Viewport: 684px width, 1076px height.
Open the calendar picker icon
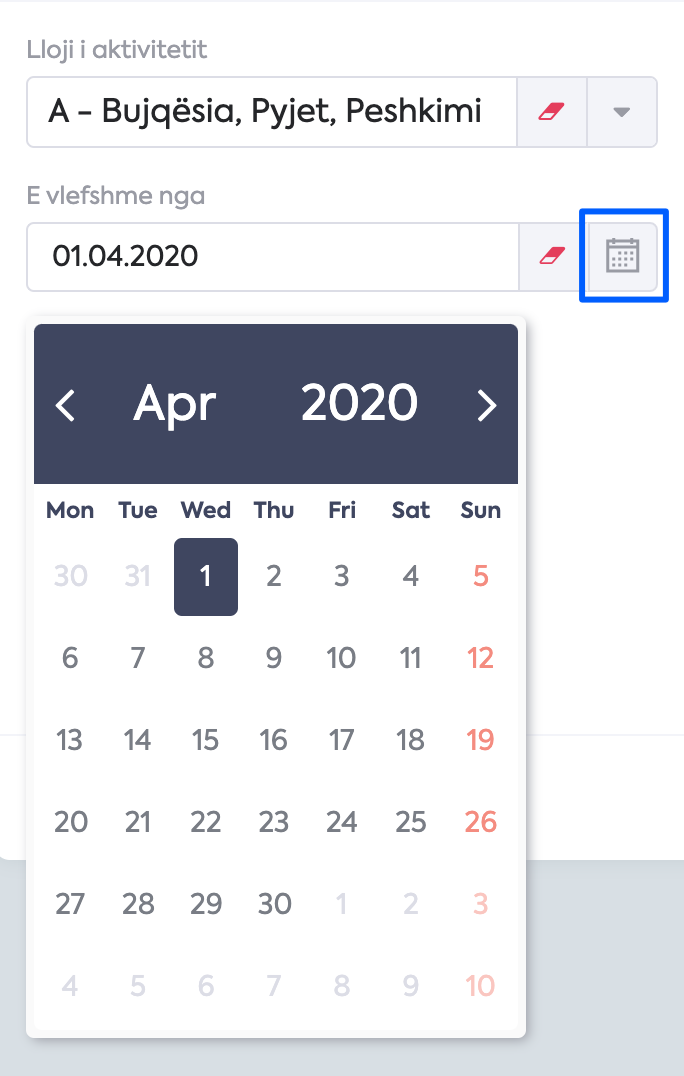(x=622, y=256)
